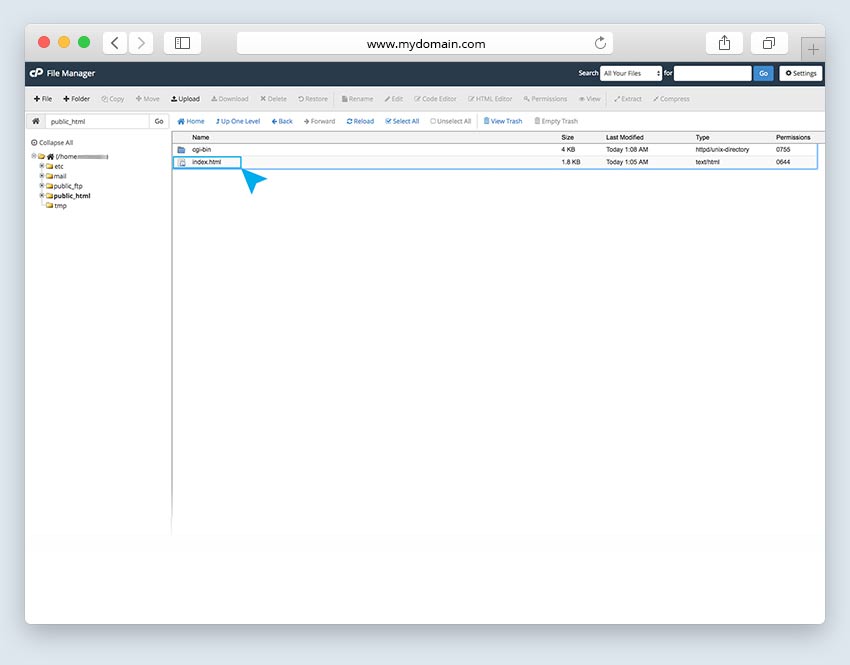Click the Upload toolbar button
The width and height of the screenshot is (850, 665).
click(x=185, y=99)
